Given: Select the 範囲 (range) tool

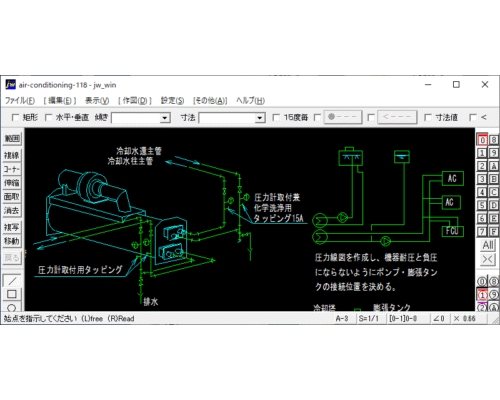Looking at the screenshot, I should [x=12, y=139].
